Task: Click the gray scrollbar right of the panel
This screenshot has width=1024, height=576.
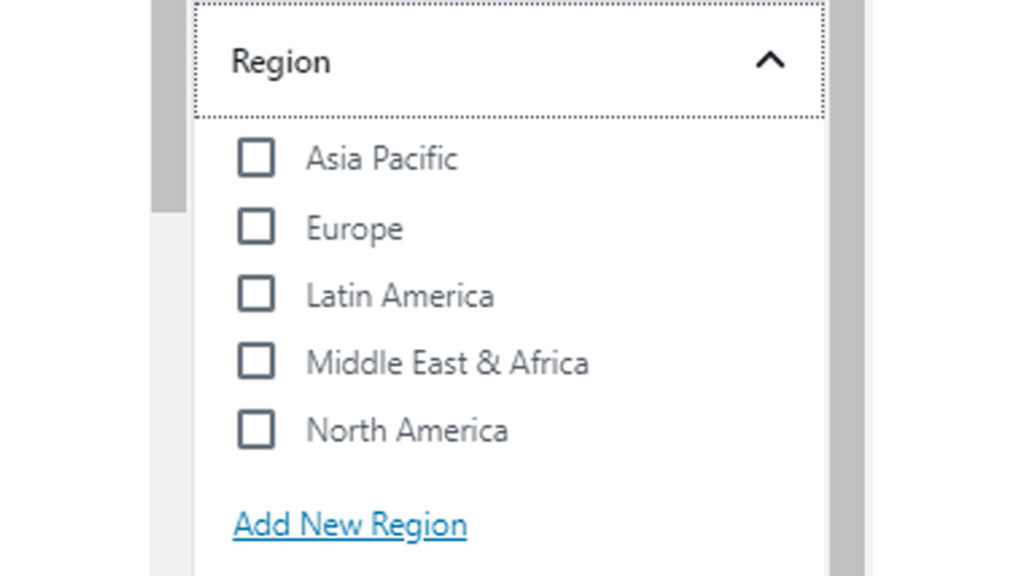Action: pos(847,300)
